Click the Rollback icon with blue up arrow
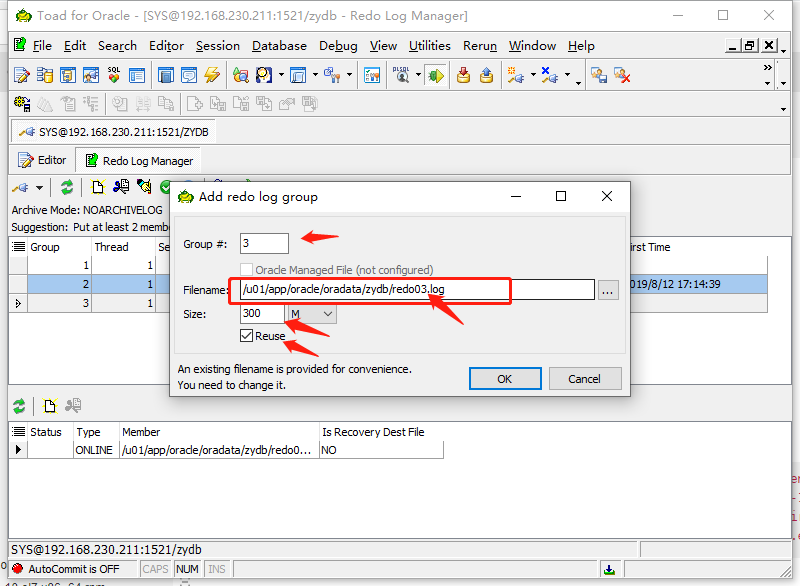 coord(486,75)
